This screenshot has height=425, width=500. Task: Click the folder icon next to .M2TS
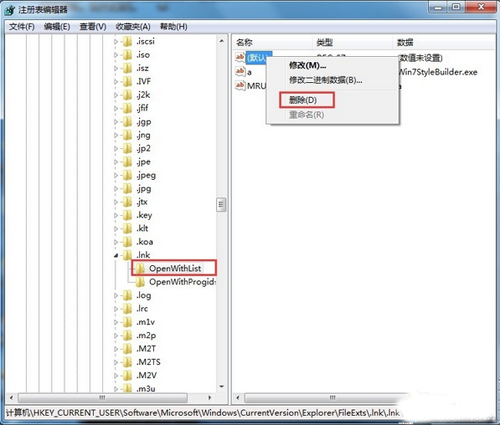tap(127, 362)
